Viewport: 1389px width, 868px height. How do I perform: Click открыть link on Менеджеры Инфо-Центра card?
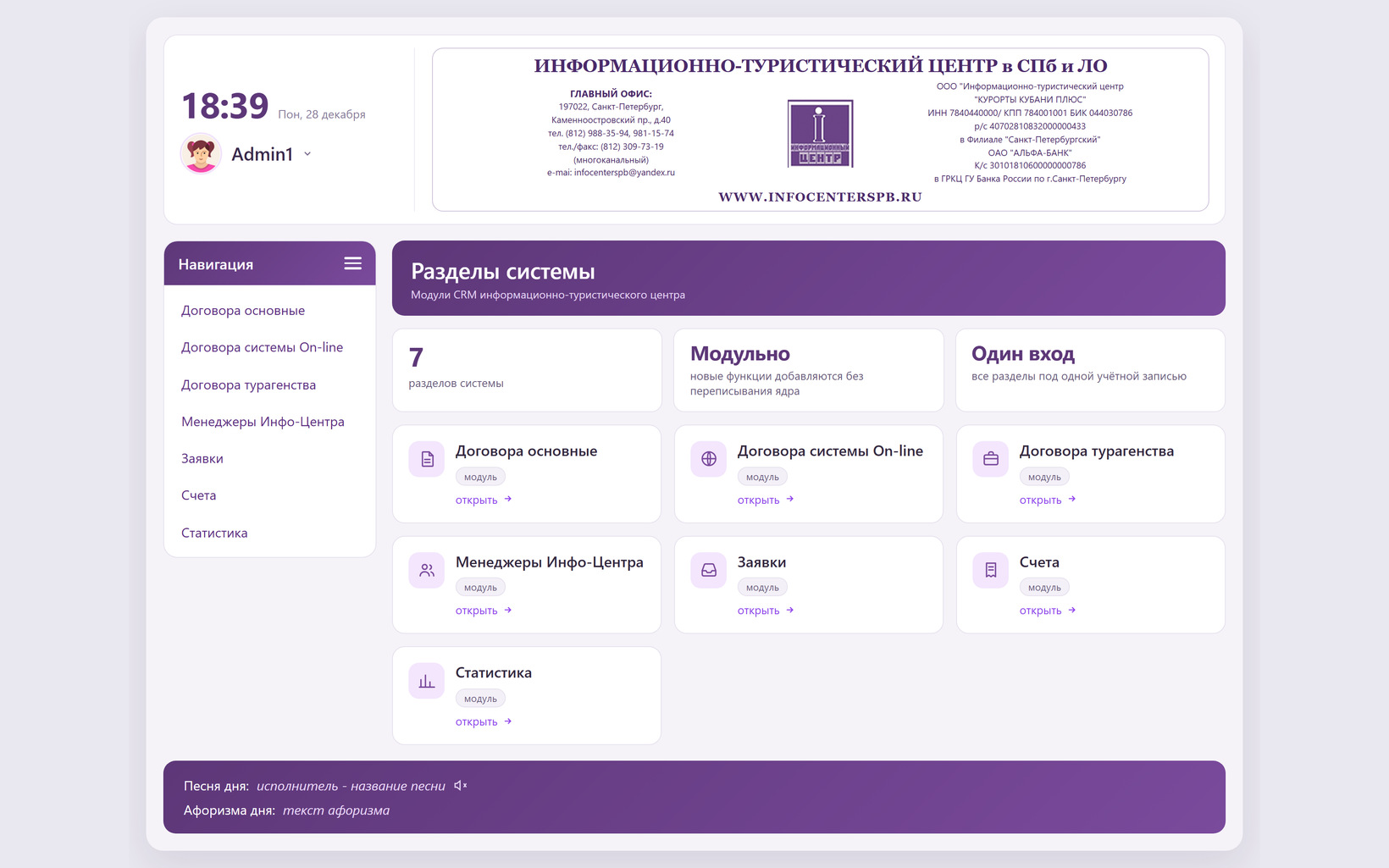pyautogui.click(x=484, y=611)
